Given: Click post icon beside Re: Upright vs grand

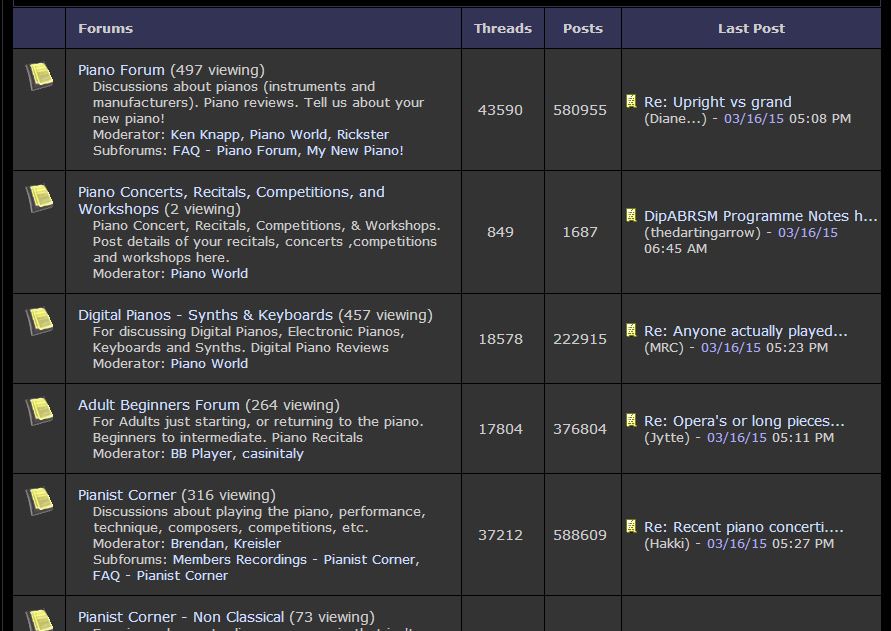Looking at the screenshot, I should click(631, 101).
